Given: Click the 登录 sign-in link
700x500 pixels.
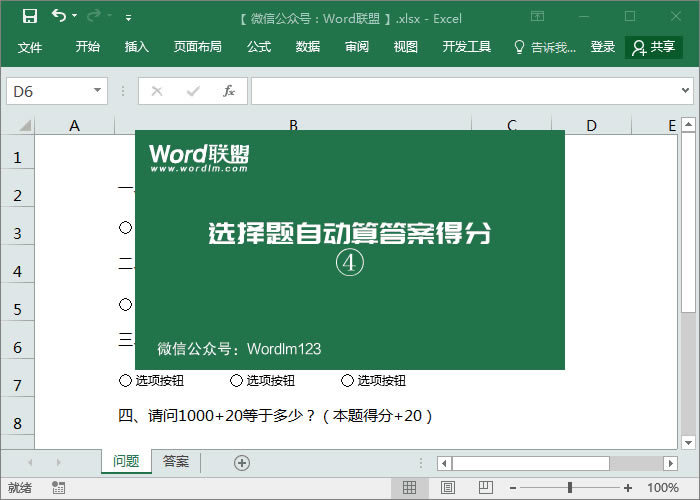Looking at the screenshot, I should (603, 47).
